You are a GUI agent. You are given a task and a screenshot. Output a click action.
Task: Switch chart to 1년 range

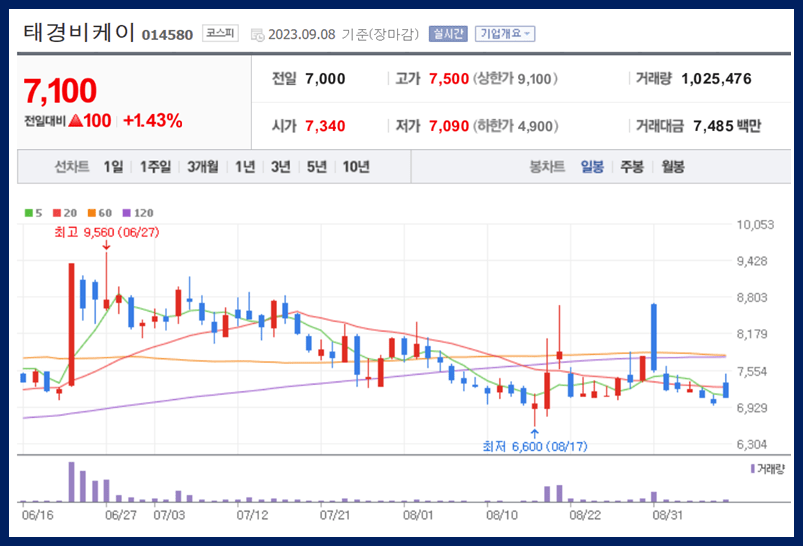[x=245, y=166]
